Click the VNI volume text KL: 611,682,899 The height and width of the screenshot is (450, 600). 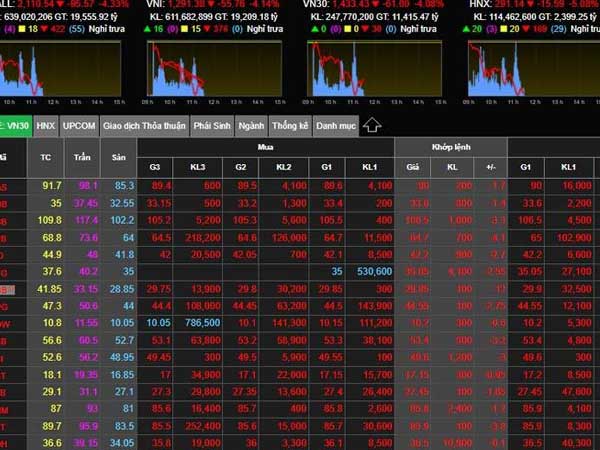coord(181,17)
